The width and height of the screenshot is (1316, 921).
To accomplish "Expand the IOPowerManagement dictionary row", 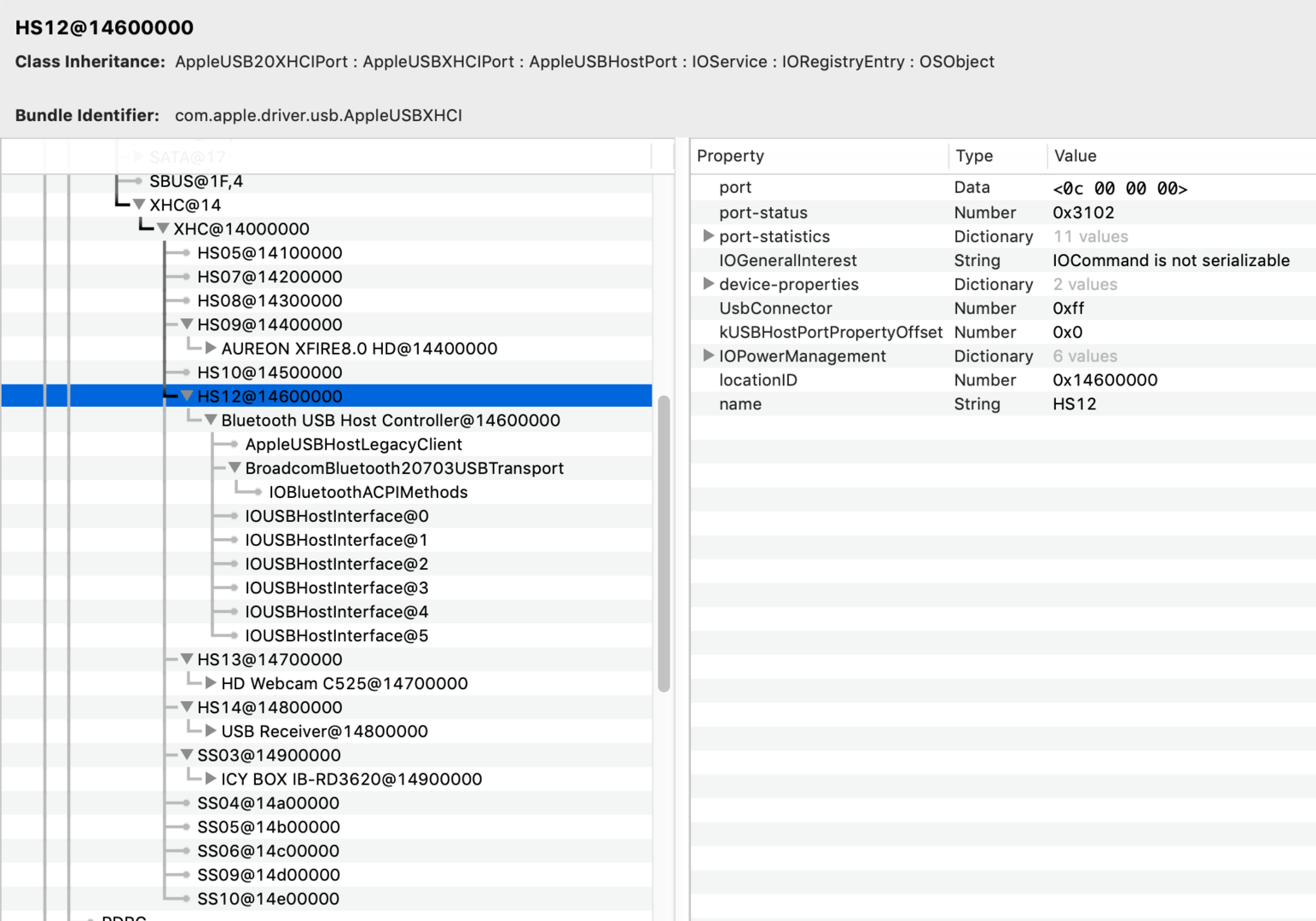I will point(708,356).
